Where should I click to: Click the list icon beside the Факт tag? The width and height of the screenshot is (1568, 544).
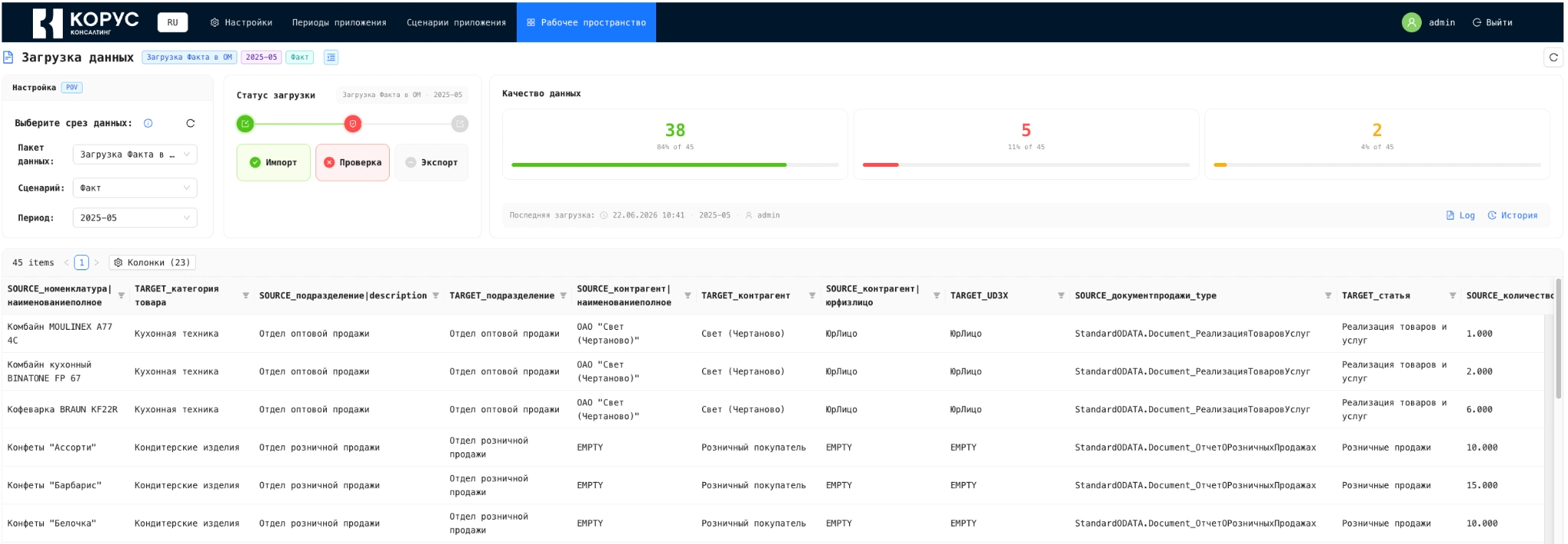[x=331, y=57]
